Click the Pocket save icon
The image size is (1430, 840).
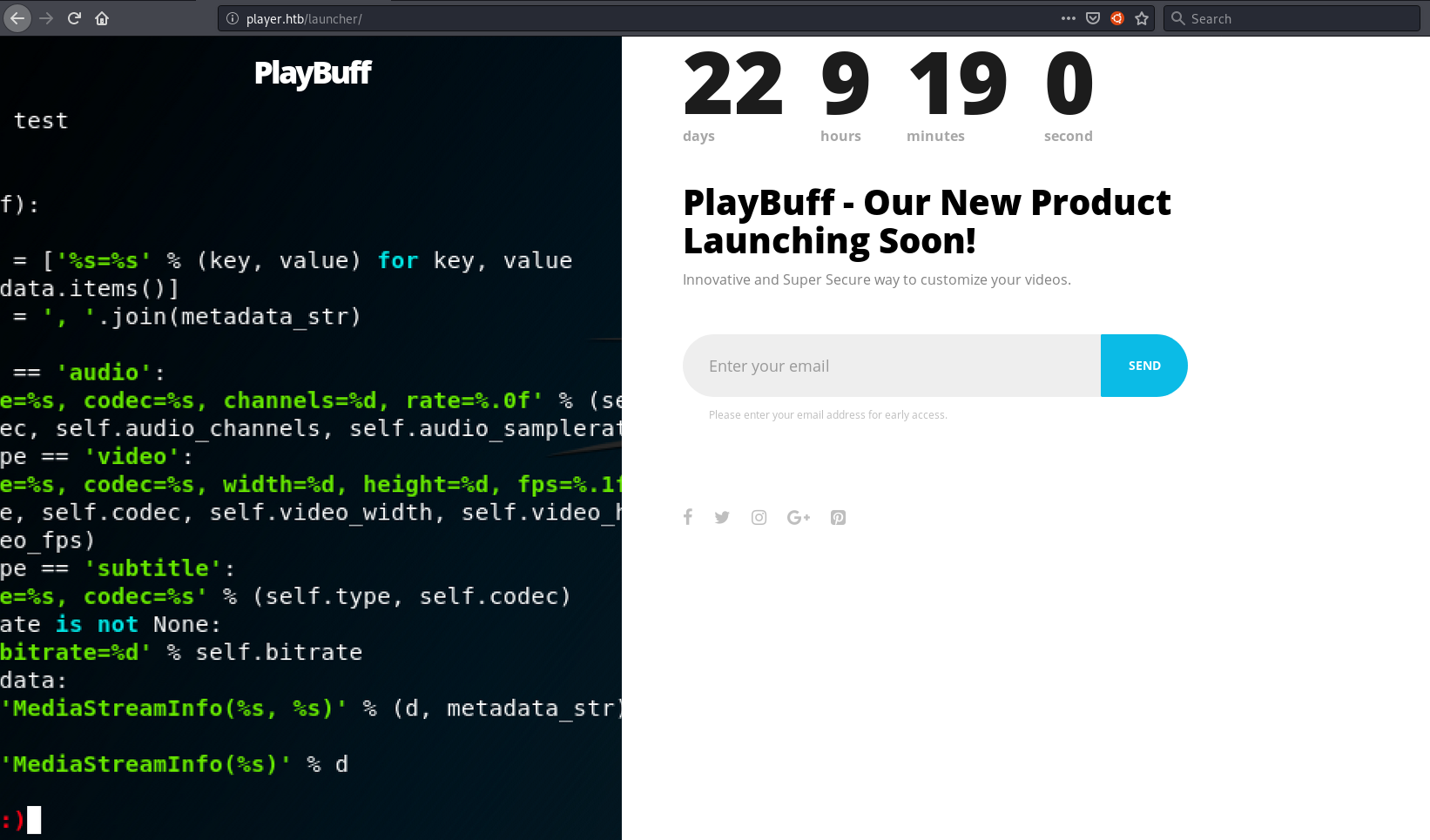1093,18
